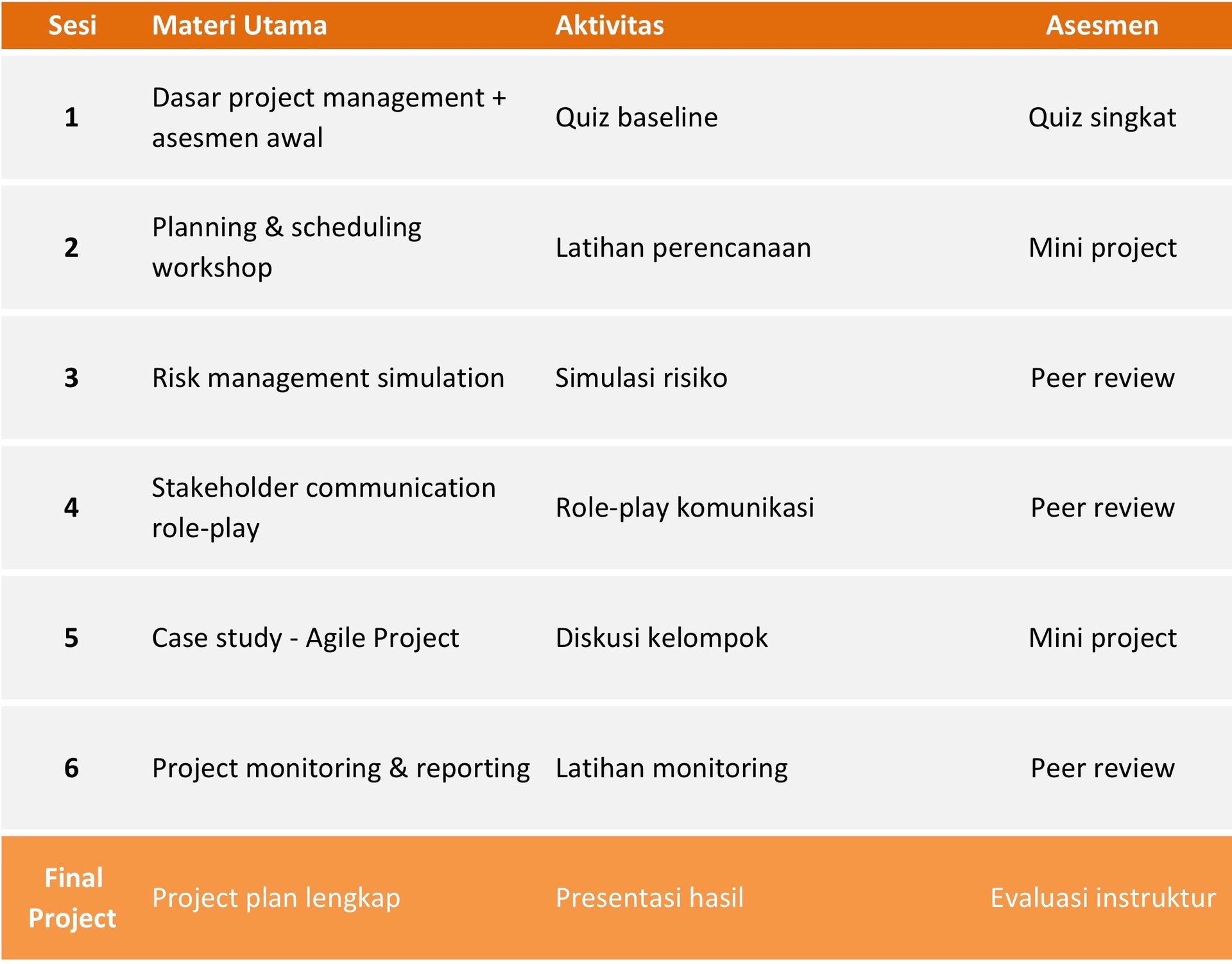Click the Aktivitas column header
The width and height of the screenshot is (1232, 964).
click(609, 26)
